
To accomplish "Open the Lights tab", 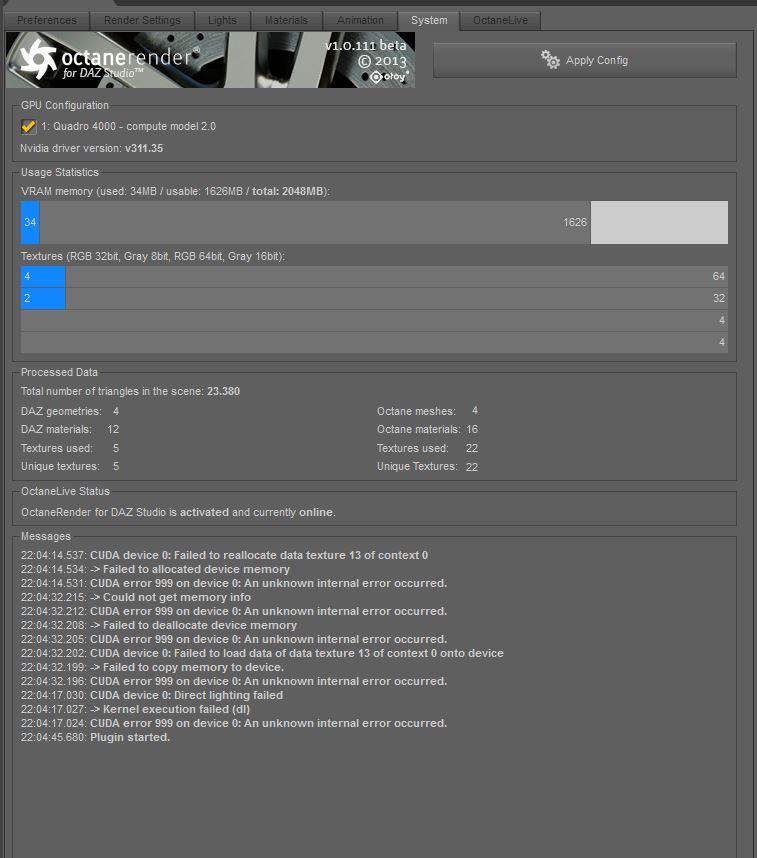I will [222, 20].
